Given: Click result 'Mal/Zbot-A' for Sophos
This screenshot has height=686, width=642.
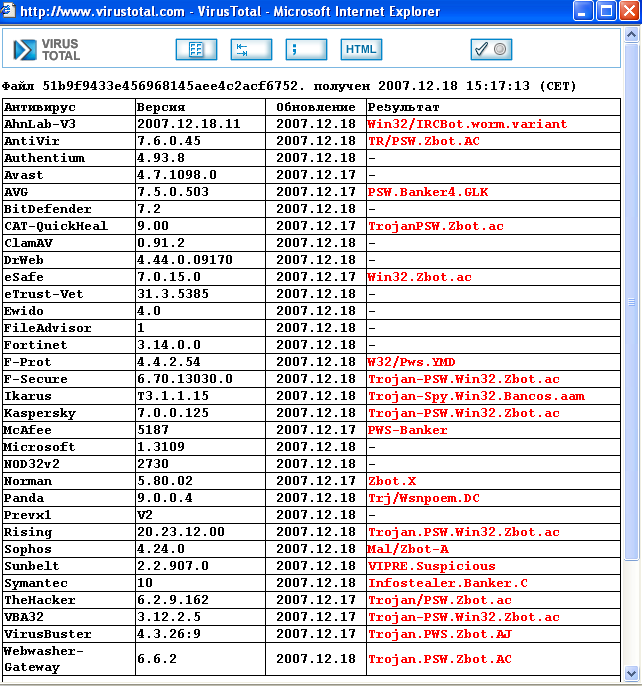Looking at the screenshot, I should 408,550.
